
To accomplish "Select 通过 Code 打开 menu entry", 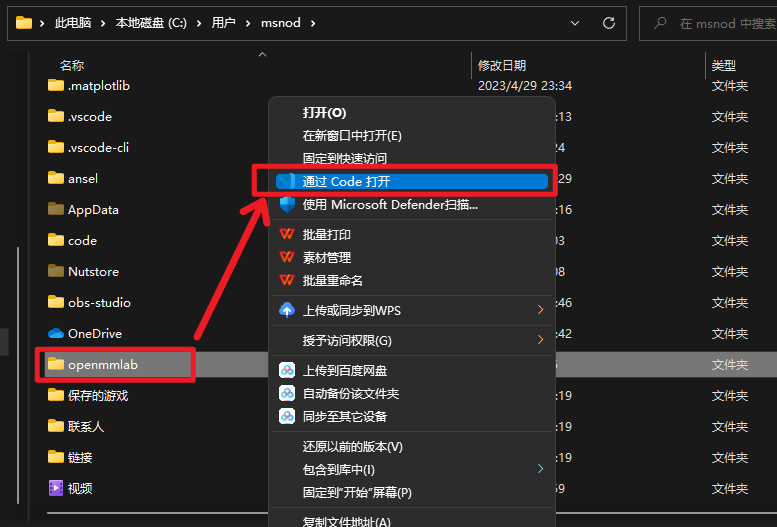I will coord(346,181).
